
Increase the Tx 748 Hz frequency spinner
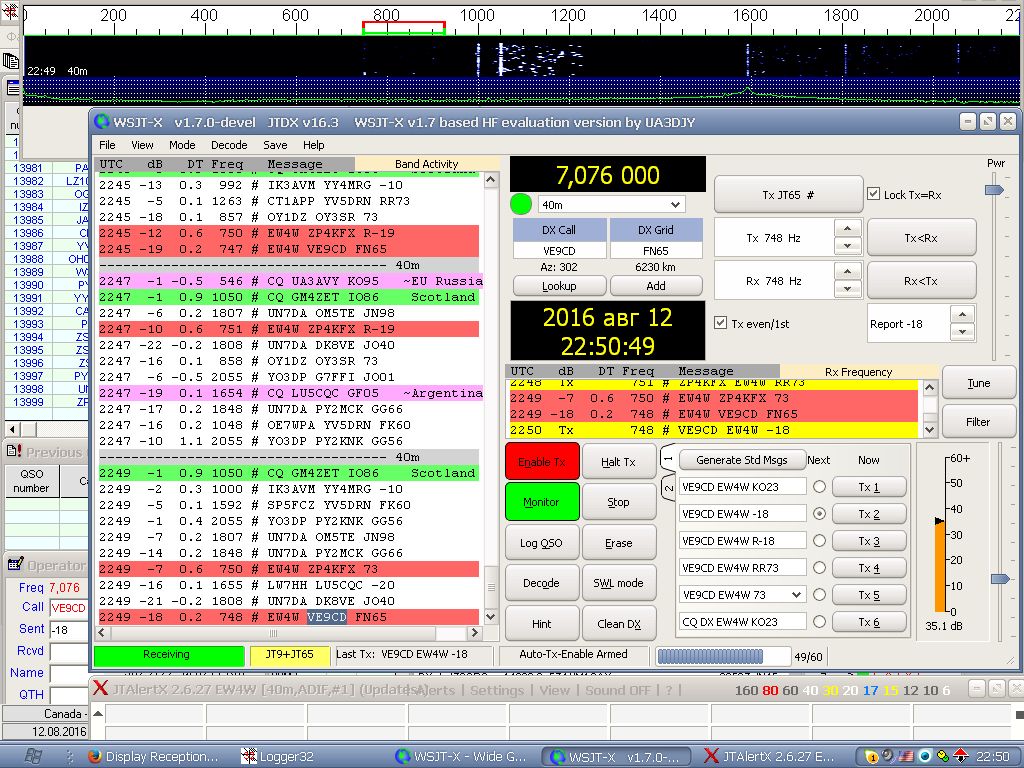[x=847, y=230]
